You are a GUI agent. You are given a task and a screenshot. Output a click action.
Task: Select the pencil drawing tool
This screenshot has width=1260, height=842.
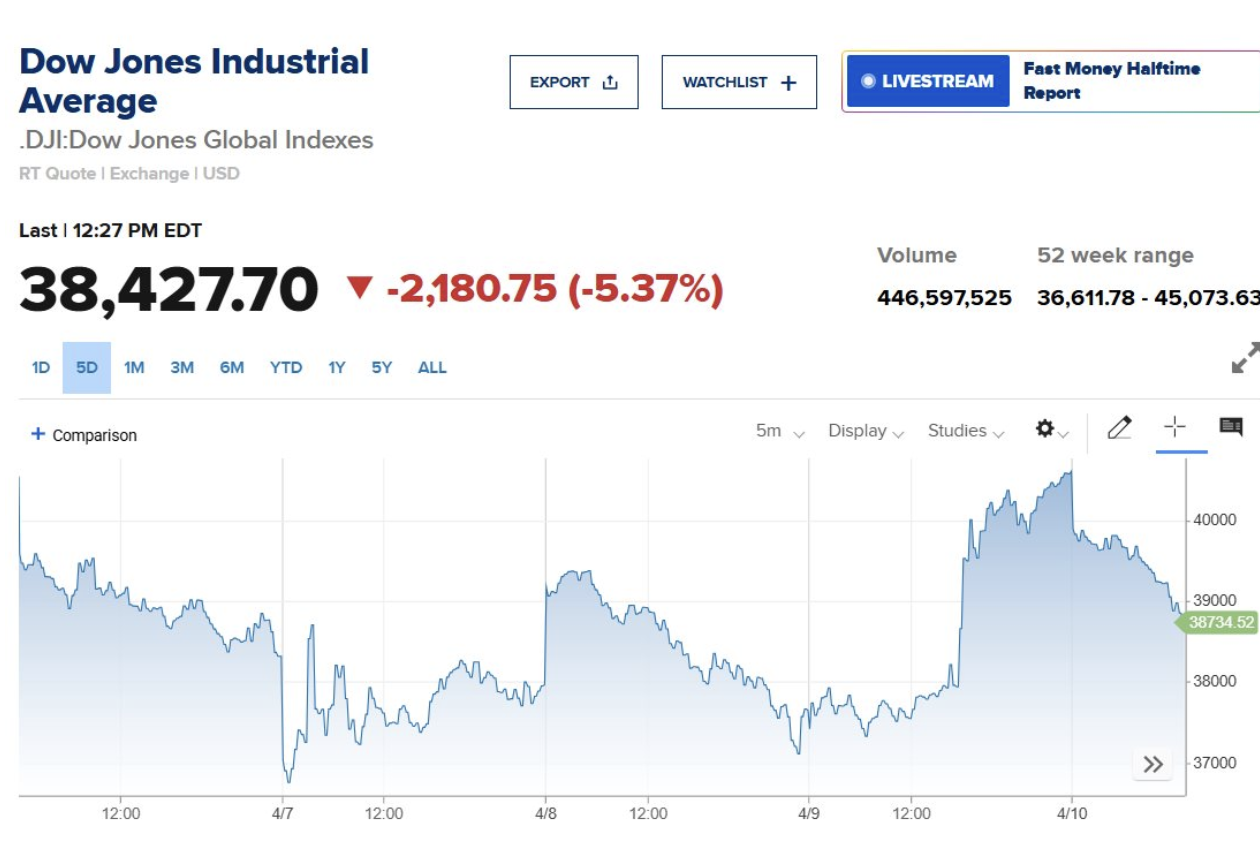1119,429
